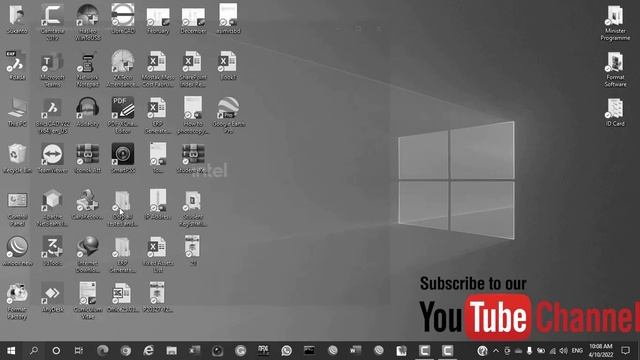Switch the ENG input language indicator
Image resolution: width=640 pixels, height=360 pixels.
(x=577, y=351)
